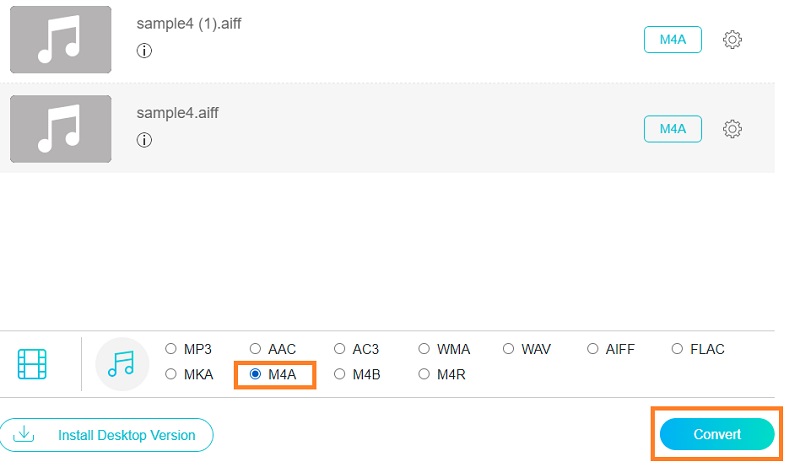
Task: Show info icon for sample4.aiff
Action: (x=144, y=140)
